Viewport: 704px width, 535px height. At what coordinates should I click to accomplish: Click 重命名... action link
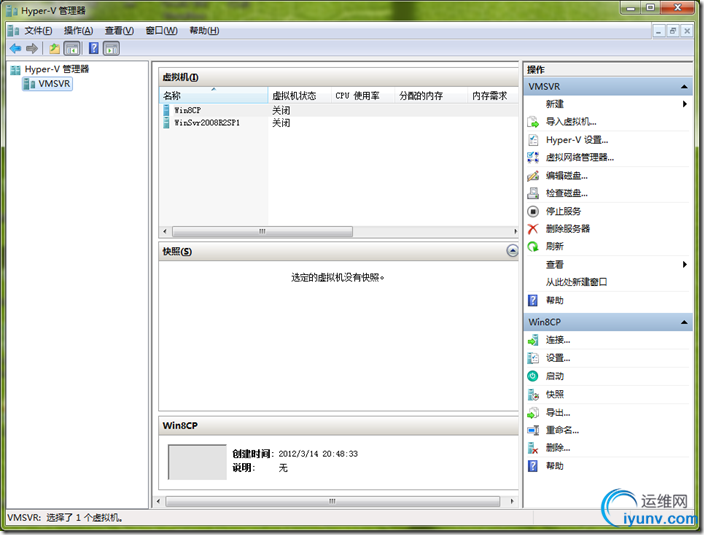(x=562, y=430)
